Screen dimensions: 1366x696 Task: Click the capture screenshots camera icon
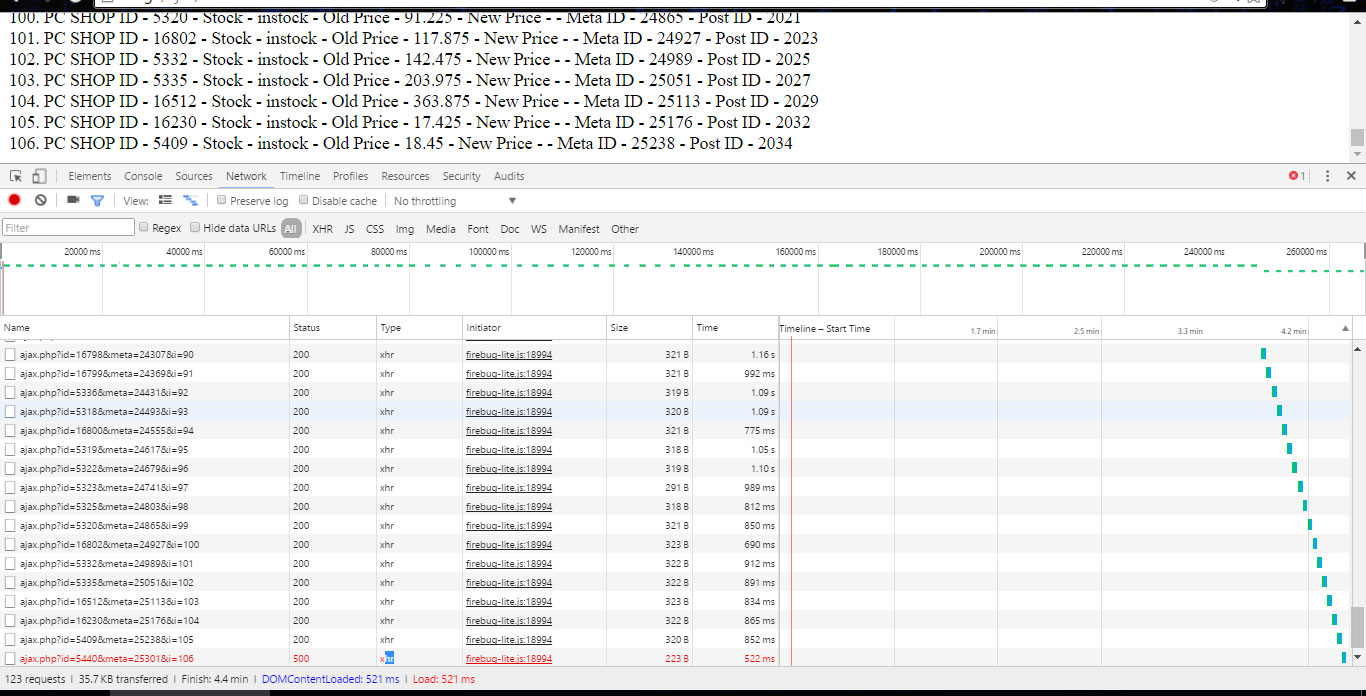coord(73,200)
